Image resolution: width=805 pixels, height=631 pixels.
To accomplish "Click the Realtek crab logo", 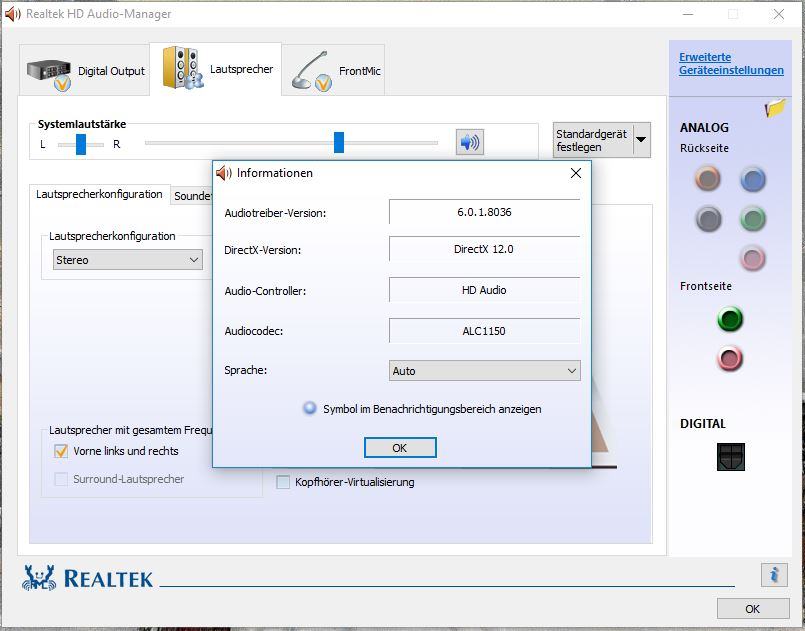I will coord(39,578).
